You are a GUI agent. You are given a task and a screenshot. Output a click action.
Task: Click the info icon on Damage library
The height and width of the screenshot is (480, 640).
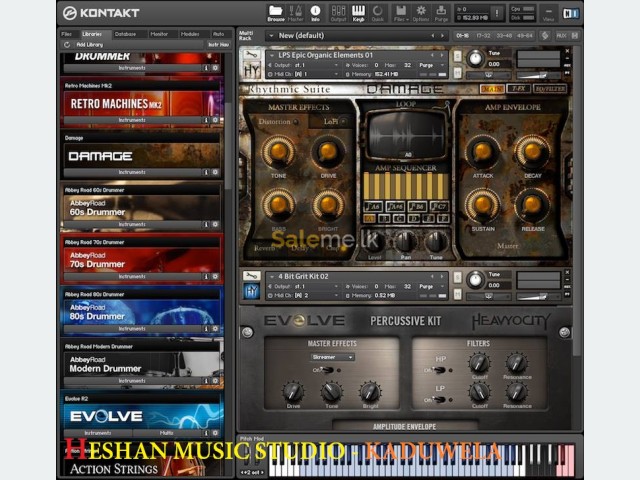[206, 172]
